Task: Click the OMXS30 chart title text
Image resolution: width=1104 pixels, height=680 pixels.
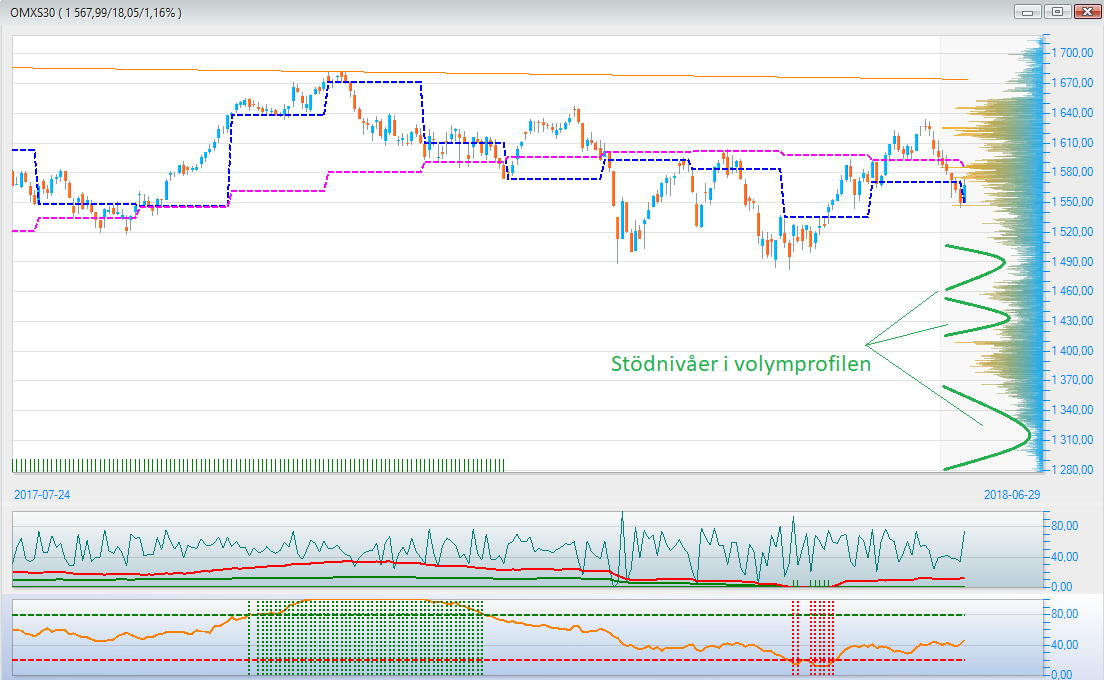Action: 96,13
